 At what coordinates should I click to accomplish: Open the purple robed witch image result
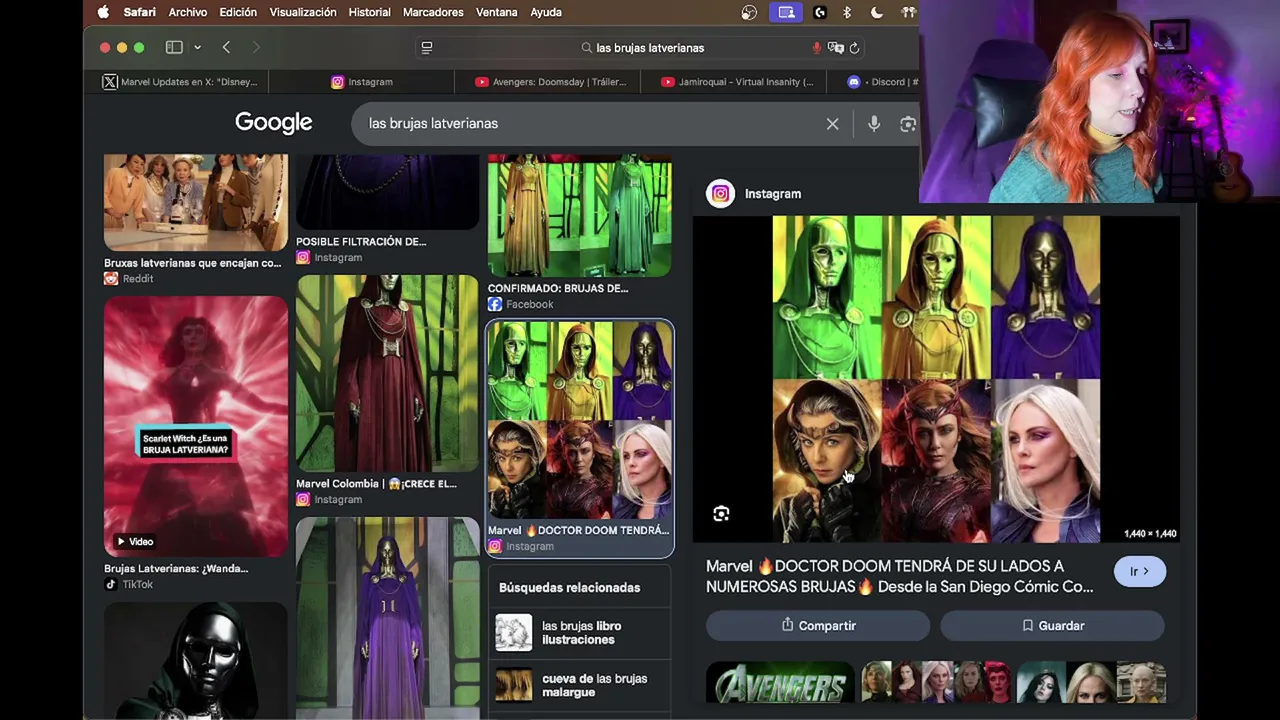(387, 618)
